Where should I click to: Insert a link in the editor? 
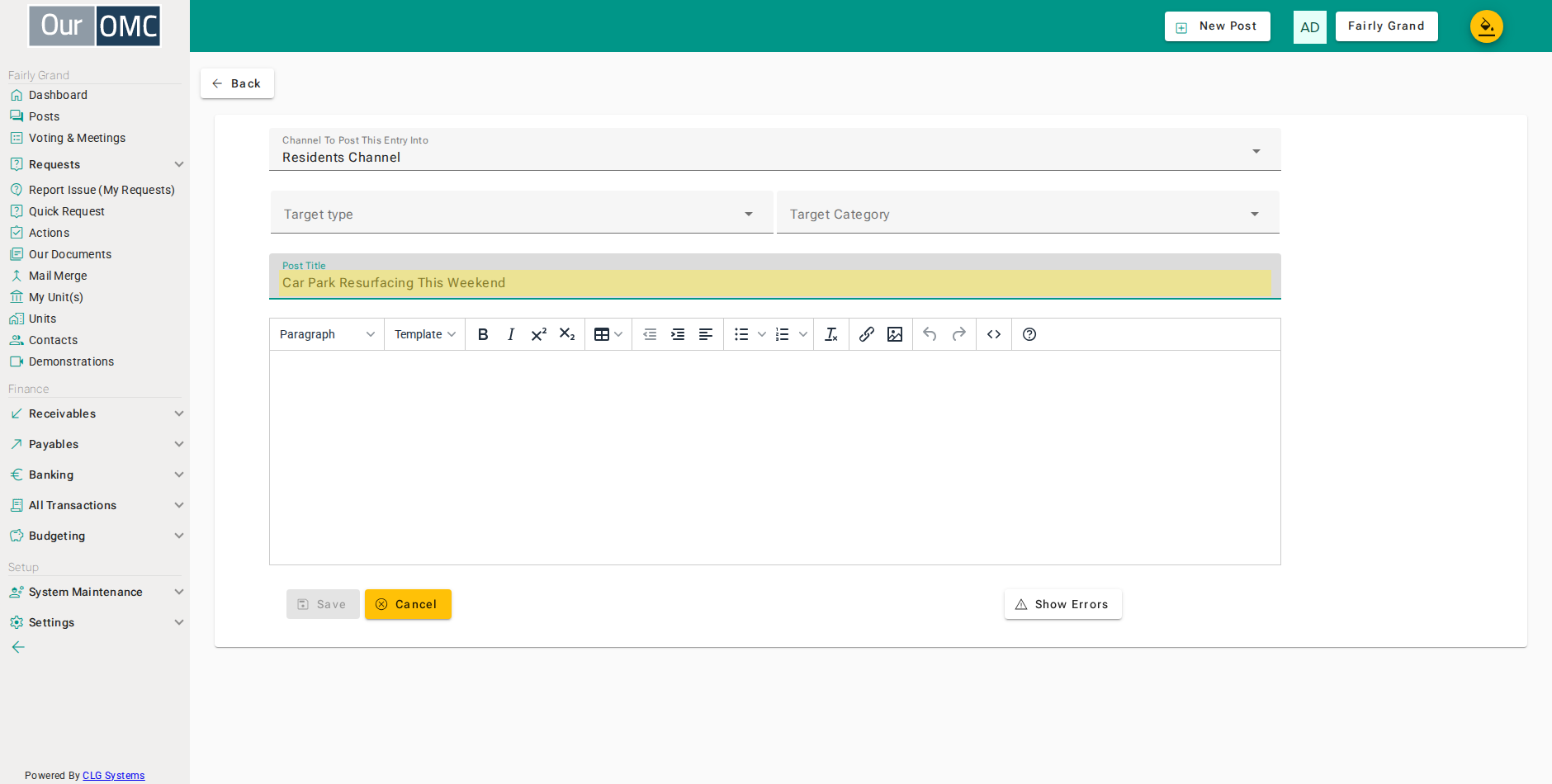pos(866,334)
